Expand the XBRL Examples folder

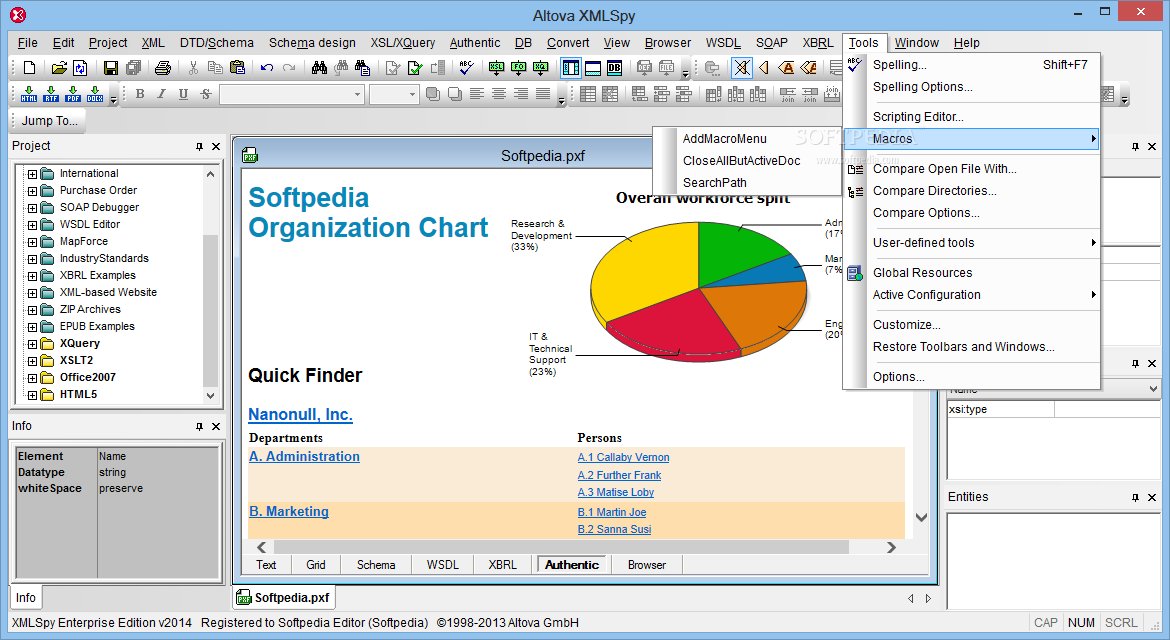32,276
